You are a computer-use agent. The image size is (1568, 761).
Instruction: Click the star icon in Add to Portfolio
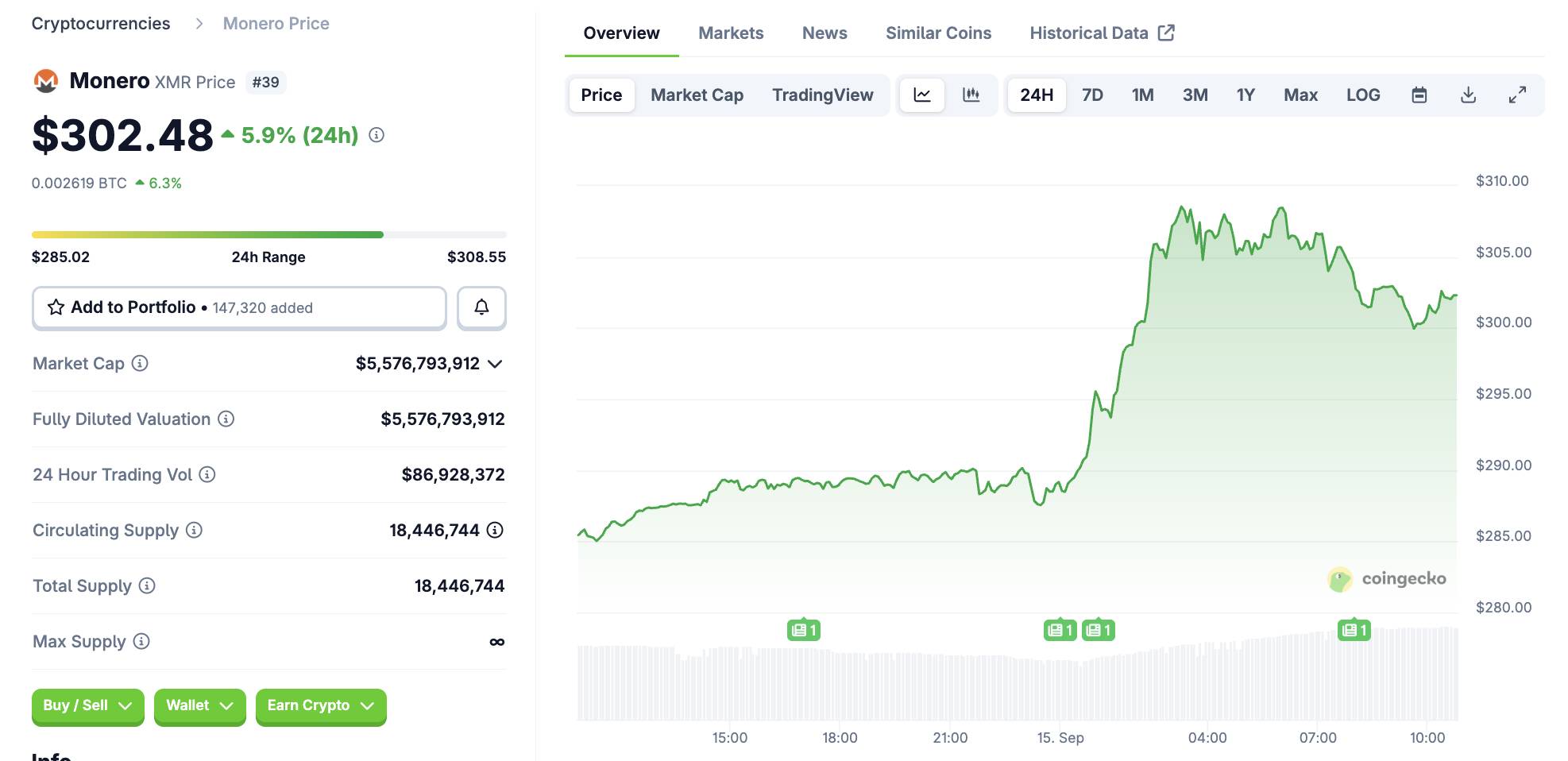[56, 307]
